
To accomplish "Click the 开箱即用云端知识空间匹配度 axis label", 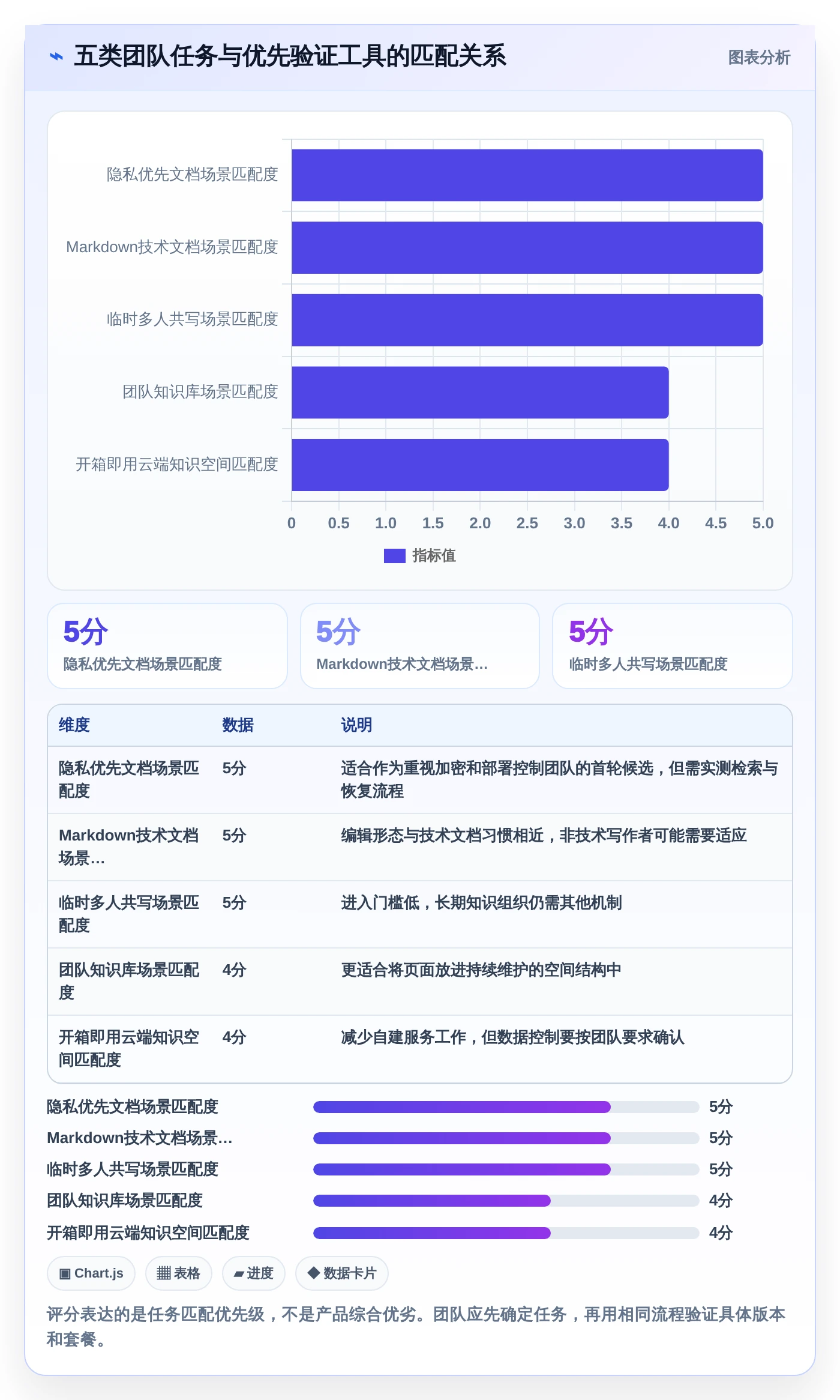I will pos(176,464).
